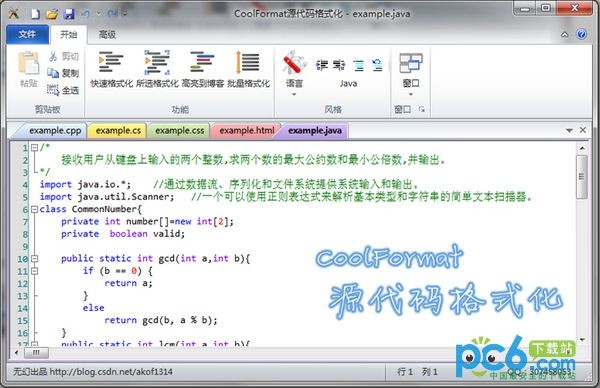
Task: Open the undo history dropdown arrow
Action: click(99, 14)
